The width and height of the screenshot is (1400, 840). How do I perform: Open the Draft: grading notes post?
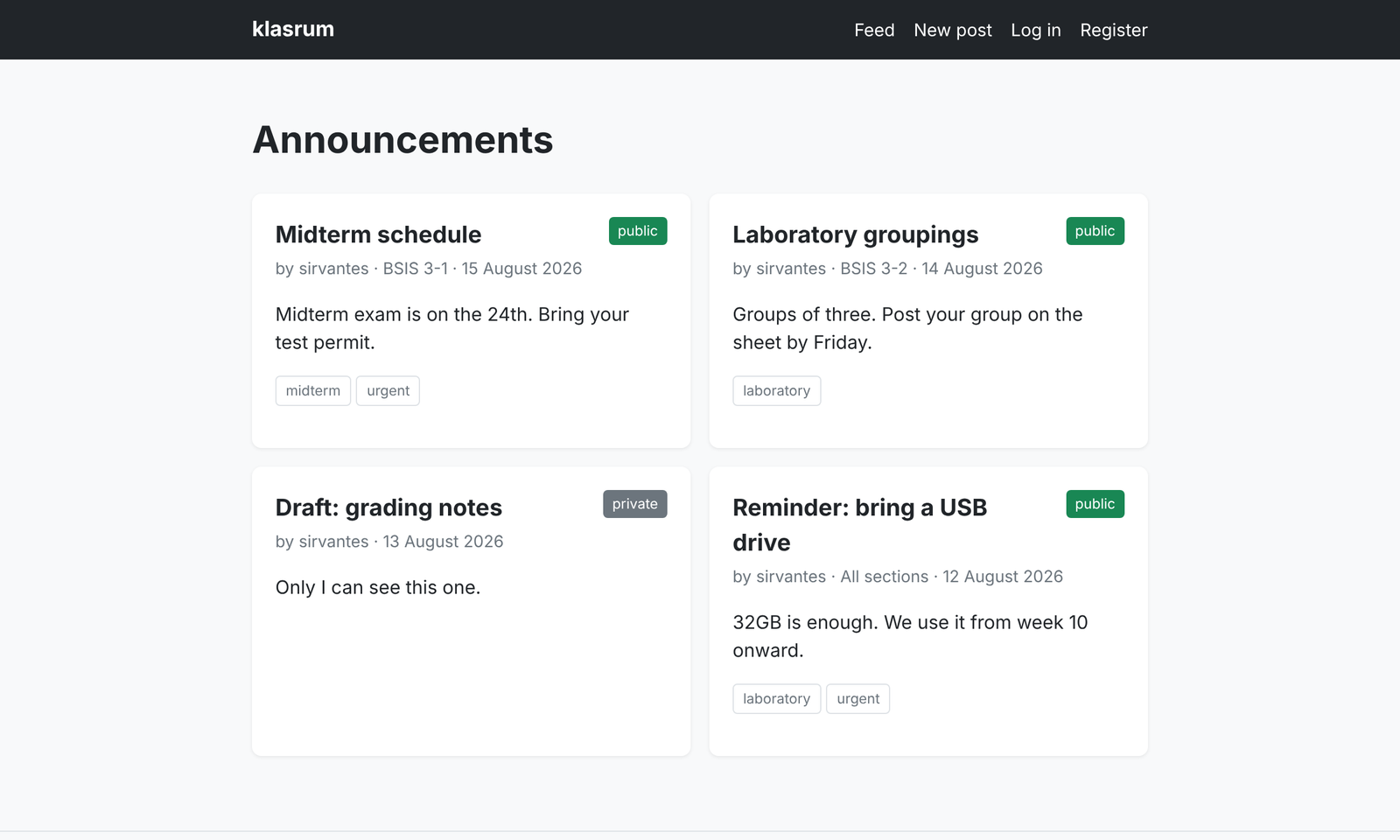pyautogui.click(x=388, y=507)
